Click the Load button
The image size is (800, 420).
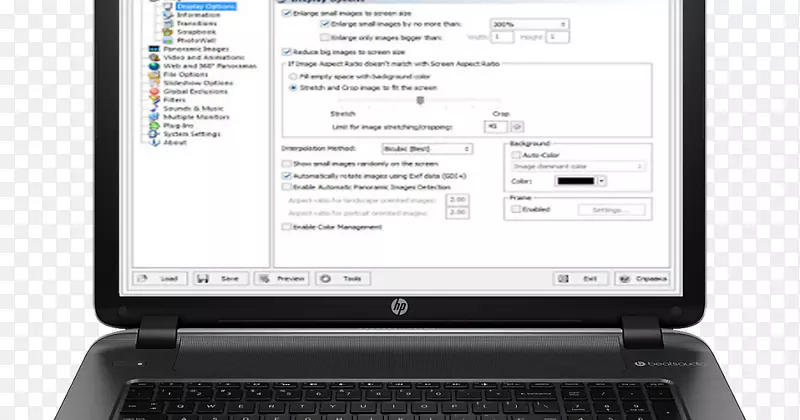click(x=160, y=279)
